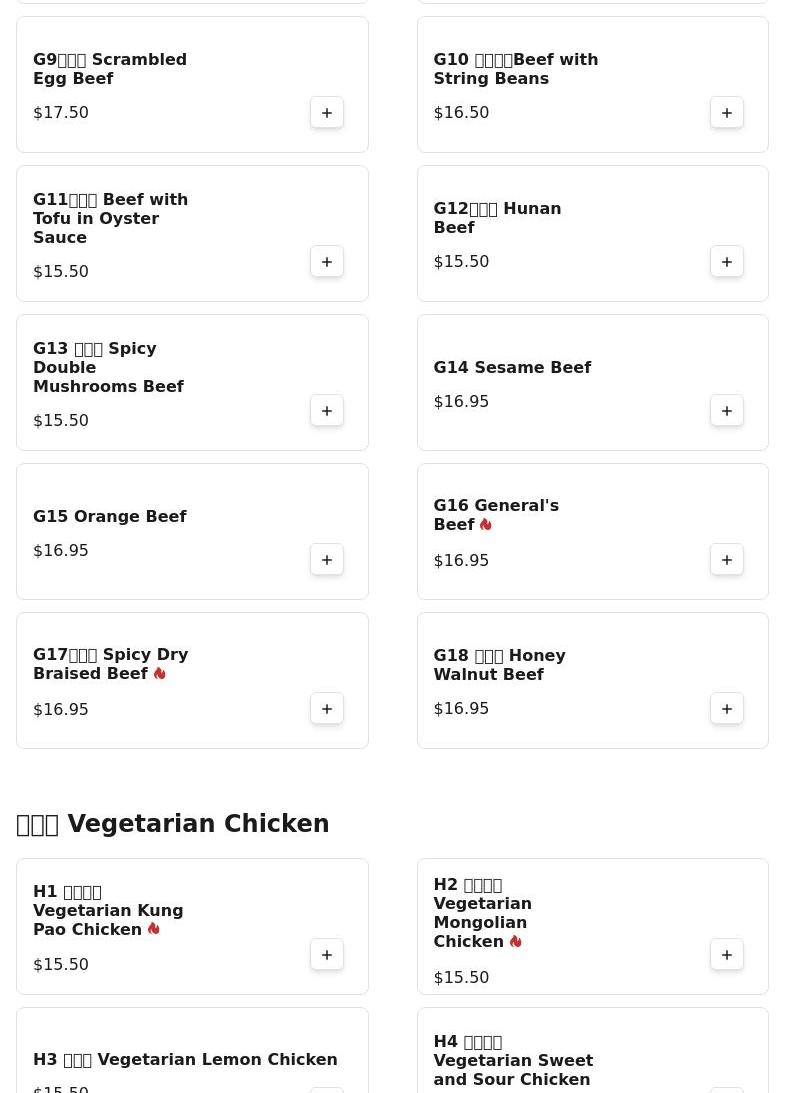
Task: Add G15 Orange Beef to cart
Action: point(327,560)
